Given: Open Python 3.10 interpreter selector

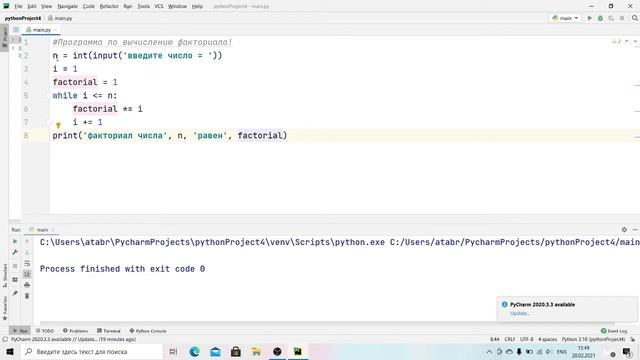Looking at the screenshot, I should coord(593,339).
